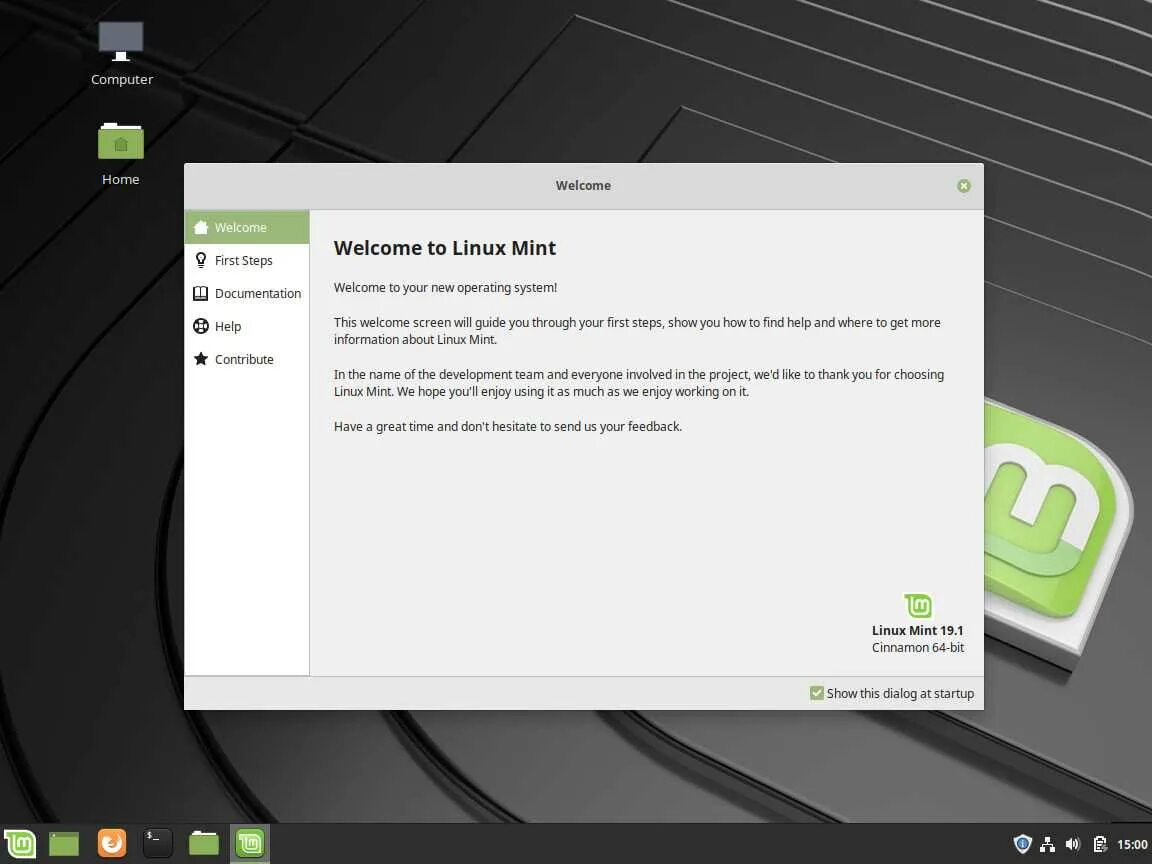
Task: Click 'Welcome to your new operating system!' text
Action: point(445,287)
